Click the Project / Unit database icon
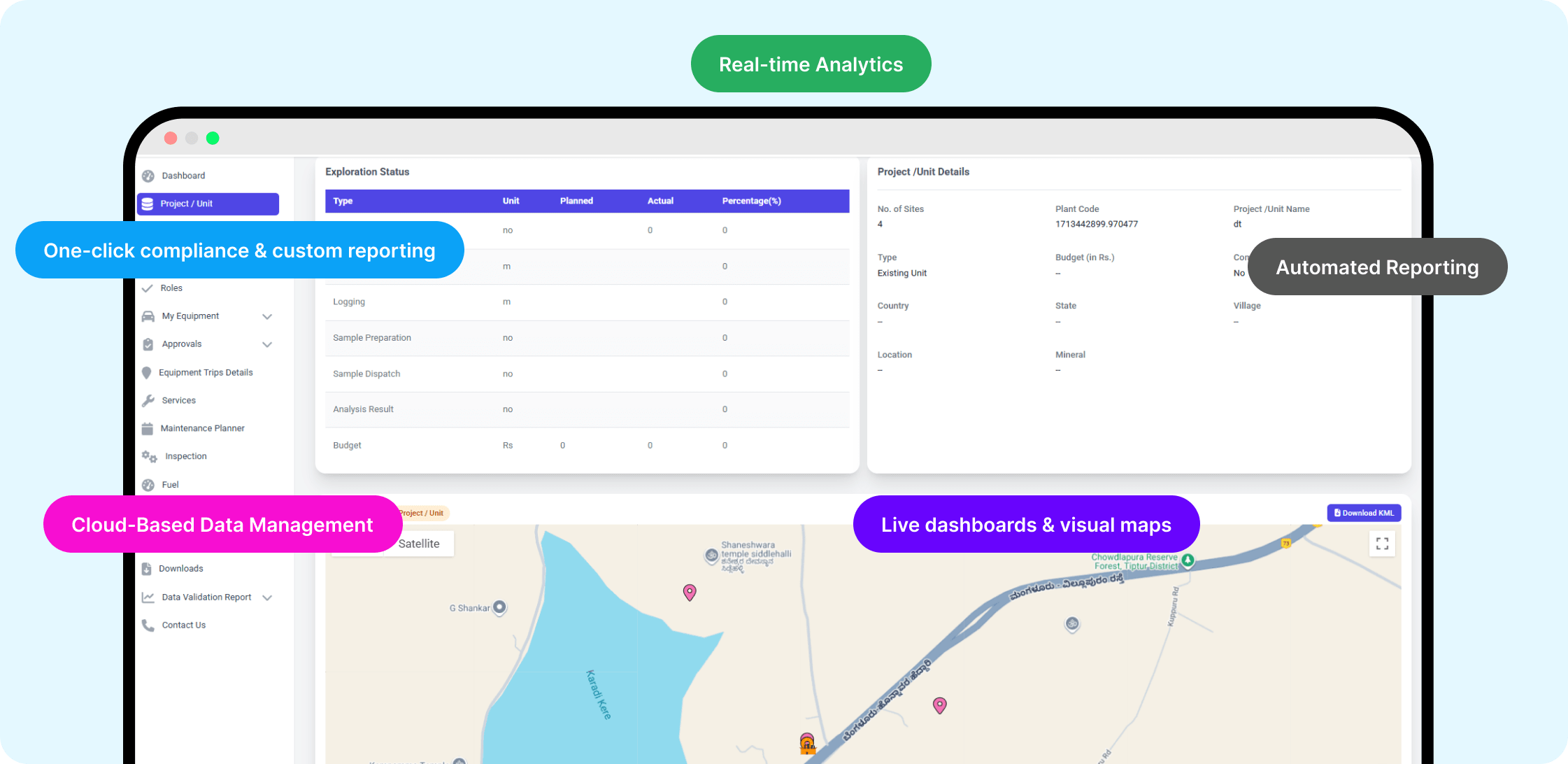 [x=148, y=204]
